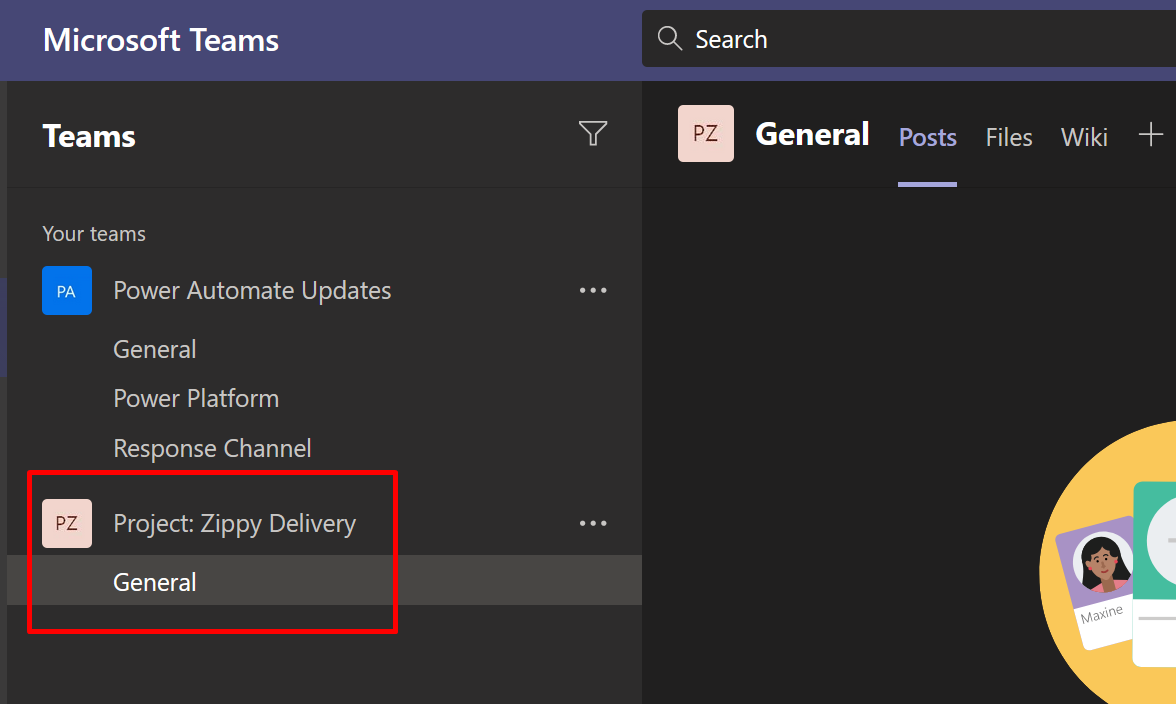
Task: Collapse the Your teams section label
Action: point(94,234)
